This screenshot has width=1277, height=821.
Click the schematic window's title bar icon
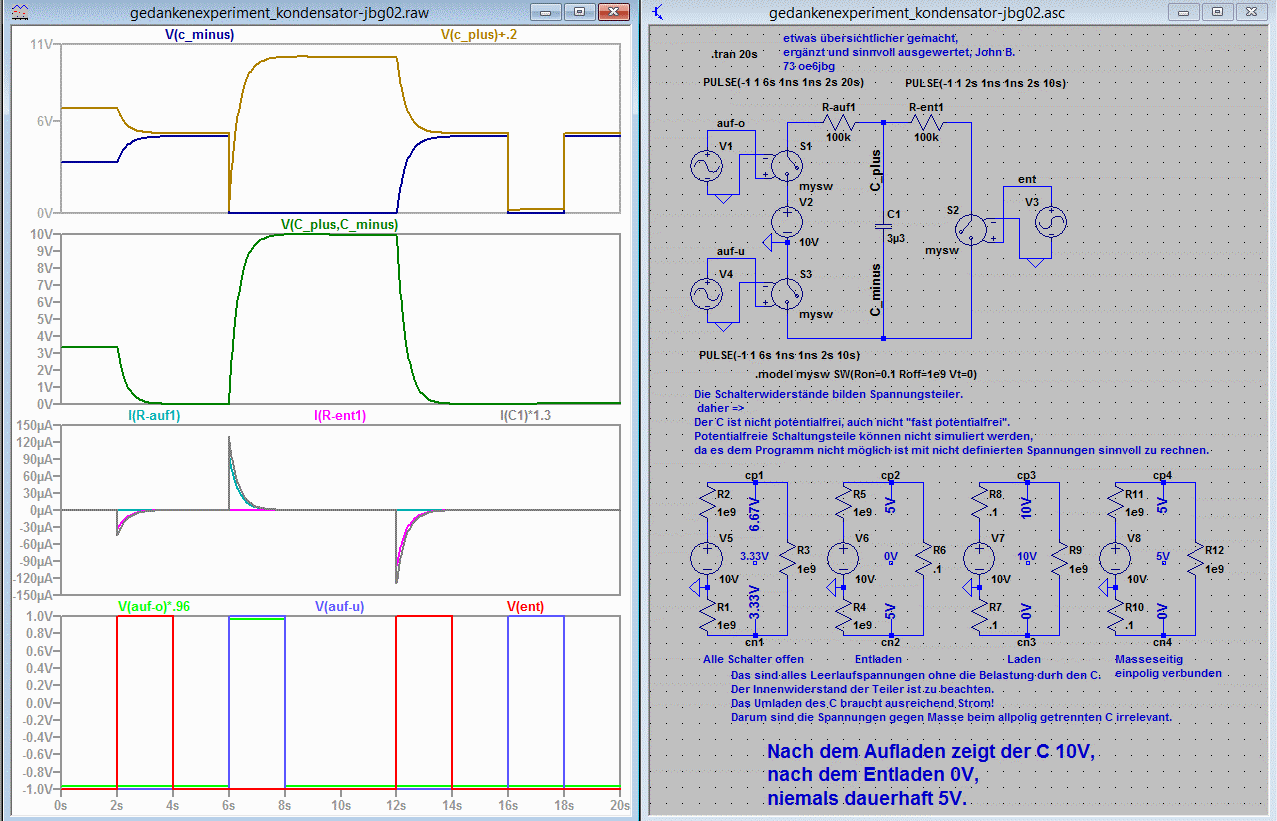(658, 13)
